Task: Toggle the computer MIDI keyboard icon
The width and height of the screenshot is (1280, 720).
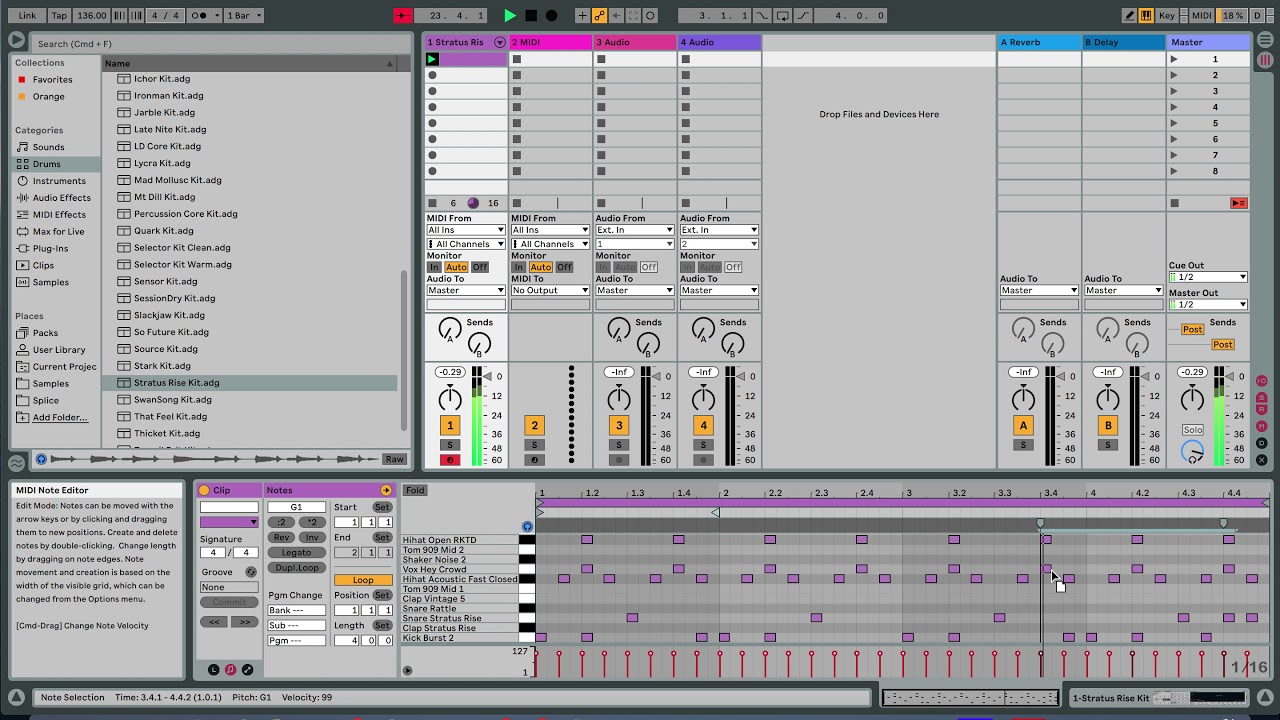Action: point(1146,15)
